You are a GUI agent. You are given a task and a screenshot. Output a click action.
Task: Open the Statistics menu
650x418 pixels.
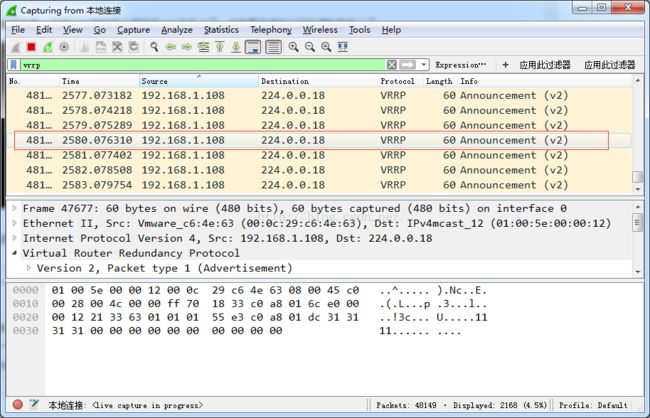pyautogui.click(x=221, y=30)
